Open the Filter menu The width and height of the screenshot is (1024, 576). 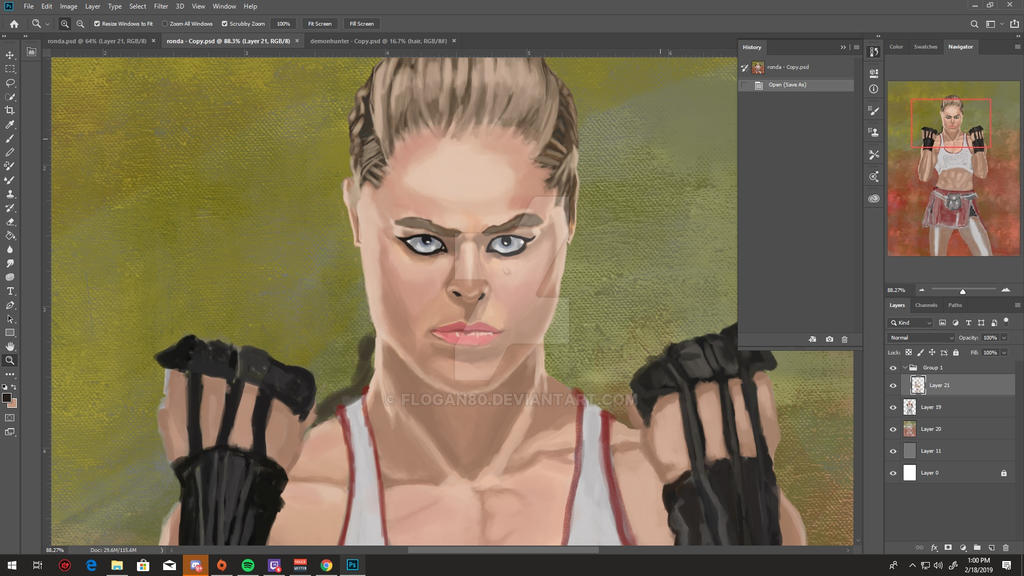tap(161, 7)
